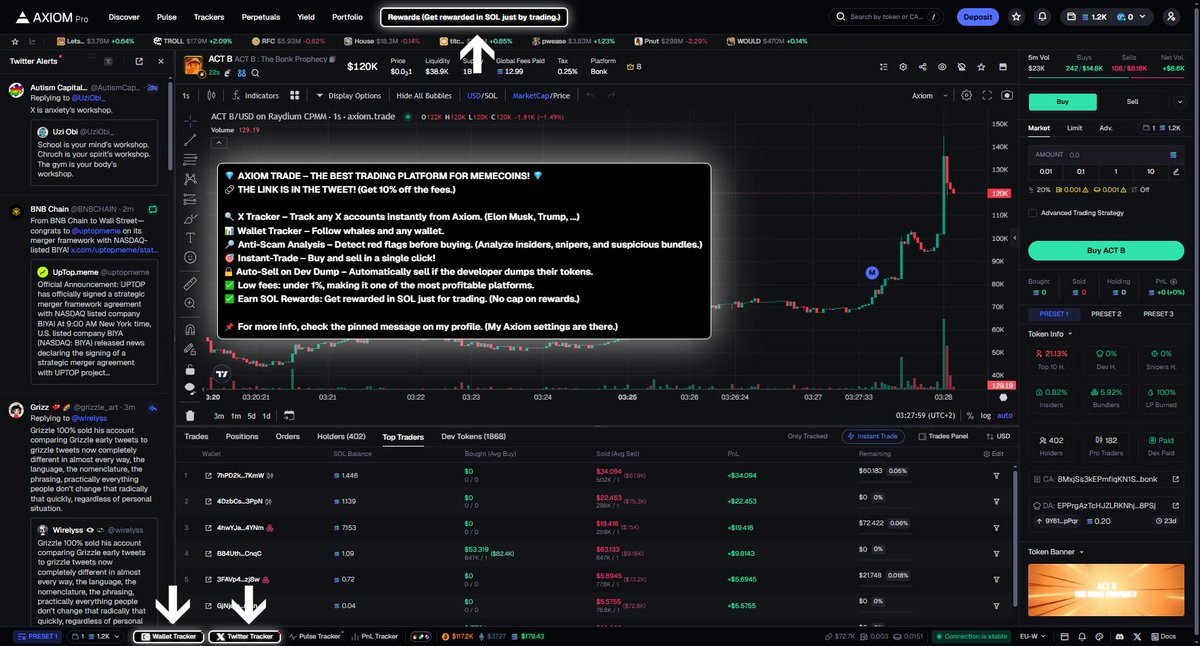Screen dimensions: 1200x646
Task: Toggle the Hide All Bubbles option
Action: (x=425, y=96)
